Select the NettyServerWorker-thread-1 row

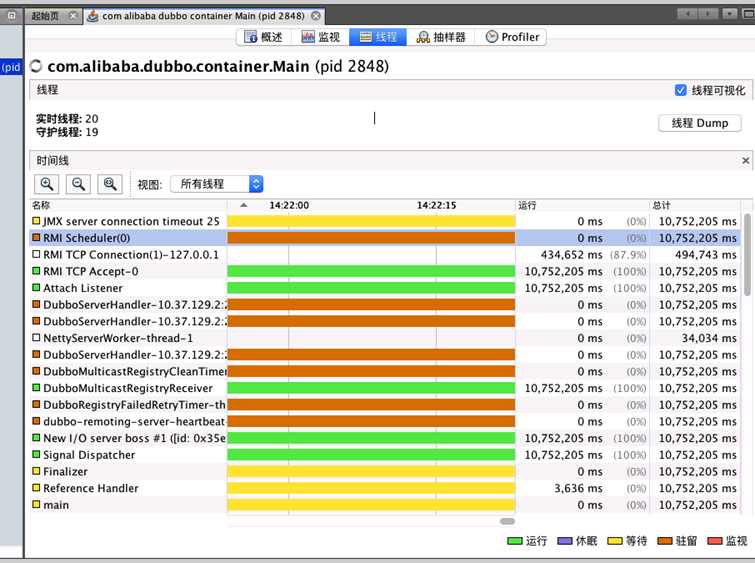[x=385, y=338]
